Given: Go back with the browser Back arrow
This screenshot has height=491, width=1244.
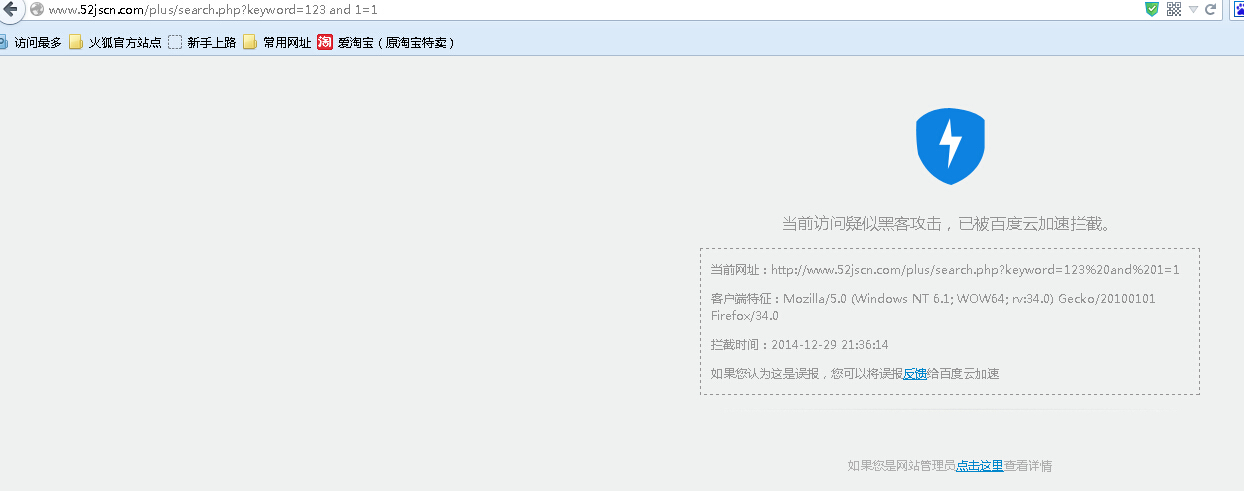Looking at the screenshot, I should click(9, 9).
